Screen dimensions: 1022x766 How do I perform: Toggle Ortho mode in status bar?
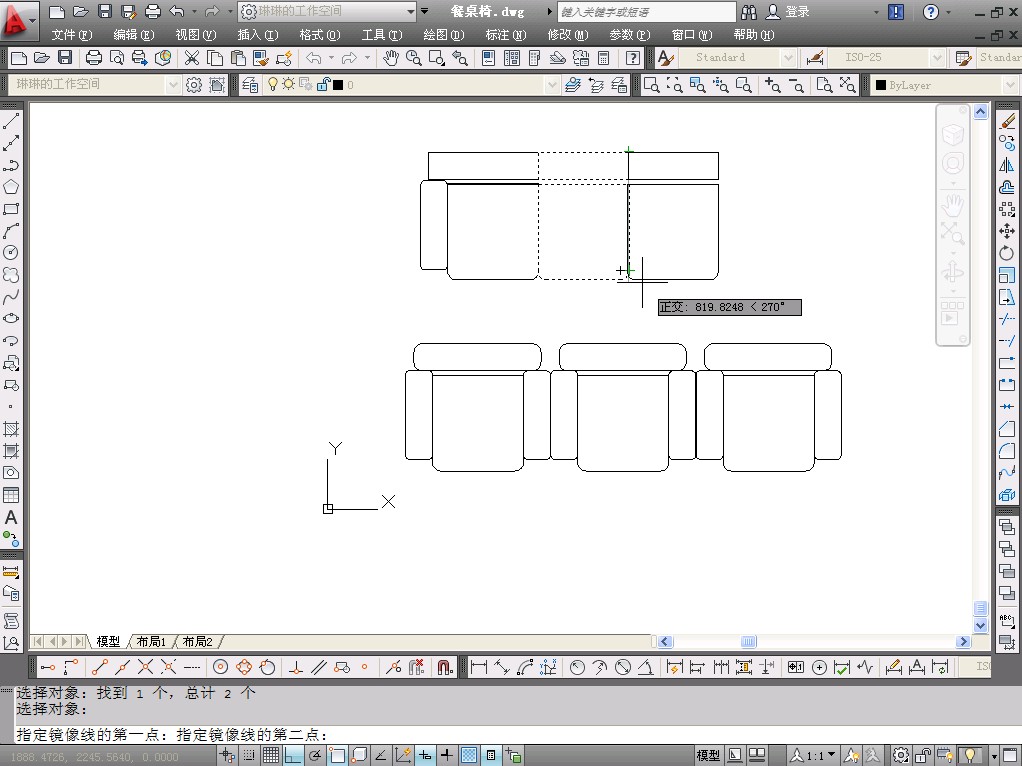click(293, 756)
